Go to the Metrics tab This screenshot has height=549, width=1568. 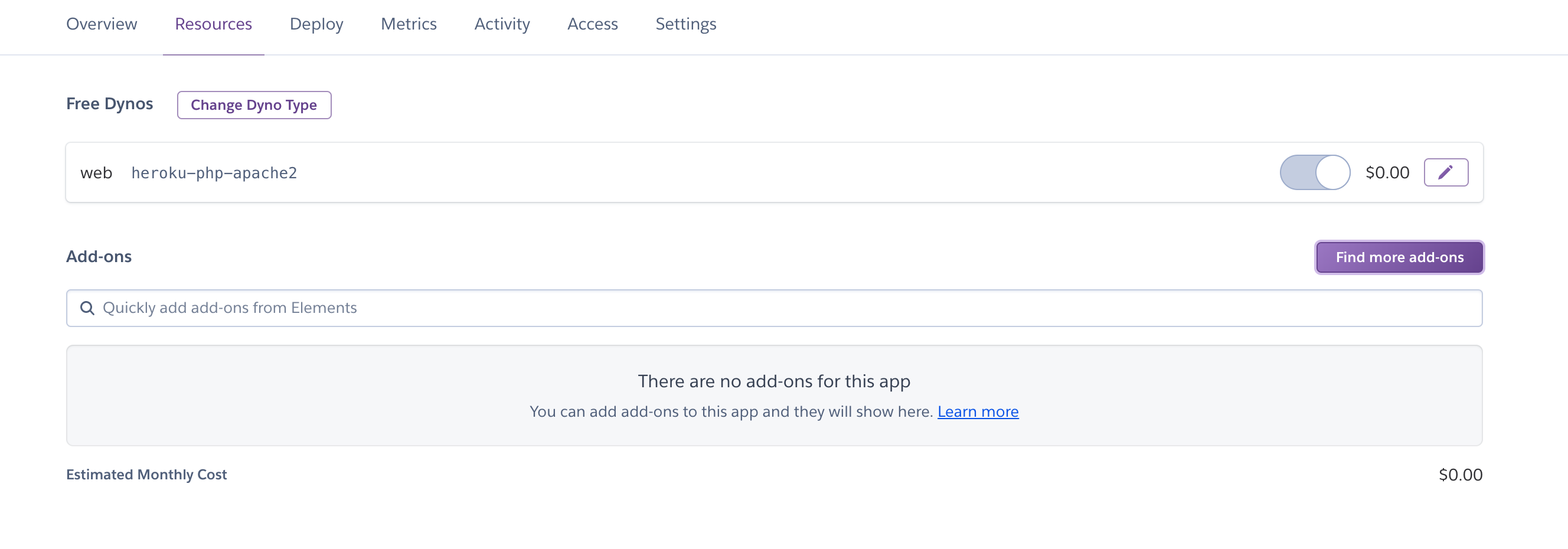(409, 24)
